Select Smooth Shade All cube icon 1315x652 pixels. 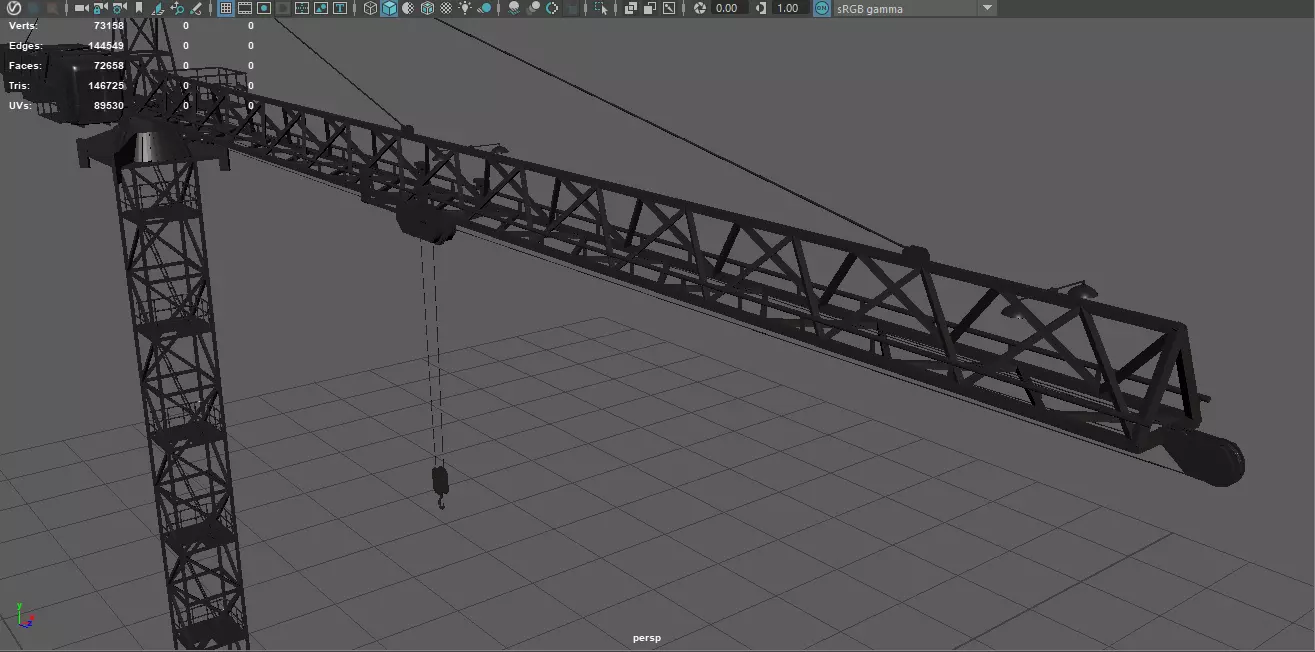click(x=389, y=8)
